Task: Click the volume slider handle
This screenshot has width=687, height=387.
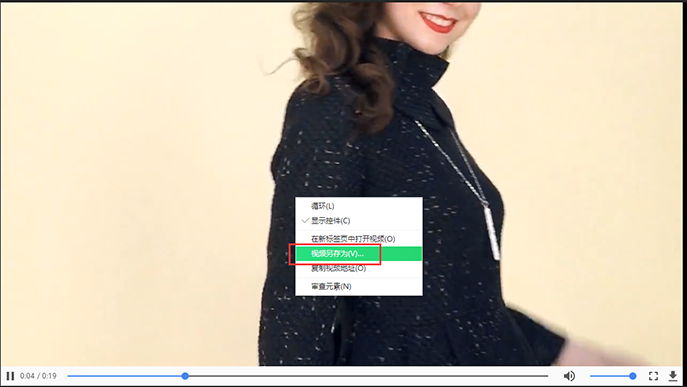Action: (632, 376)
